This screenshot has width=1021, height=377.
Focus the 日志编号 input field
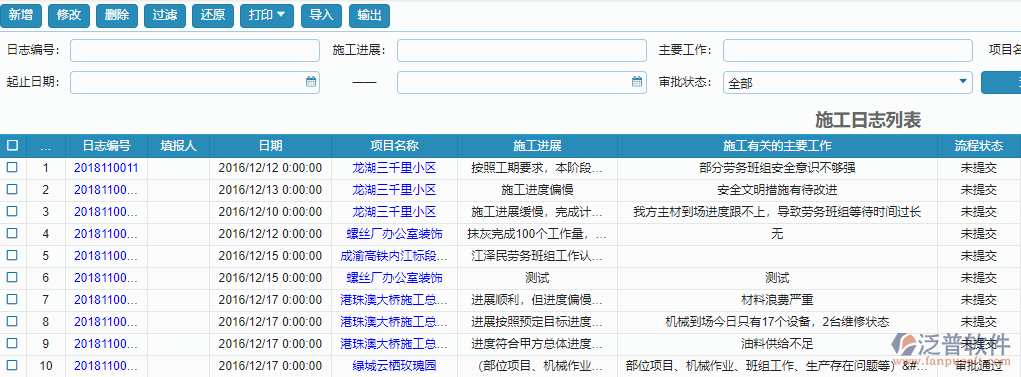click(195, 50)
